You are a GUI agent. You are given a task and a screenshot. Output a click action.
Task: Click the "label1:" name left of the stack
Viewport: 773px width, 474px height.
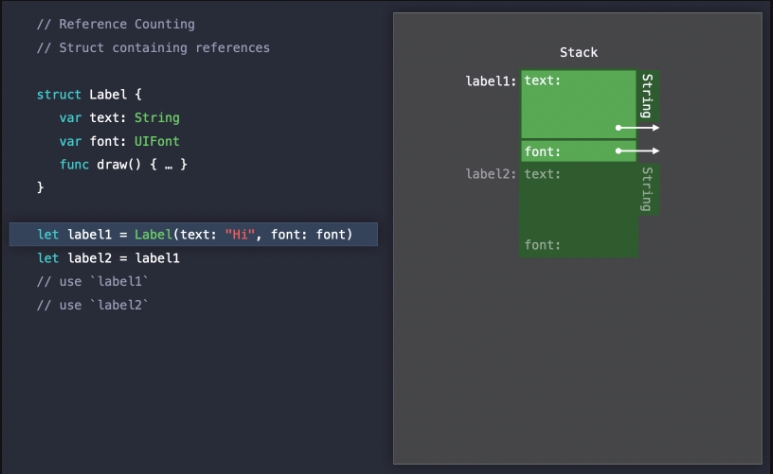click(491, 81)
